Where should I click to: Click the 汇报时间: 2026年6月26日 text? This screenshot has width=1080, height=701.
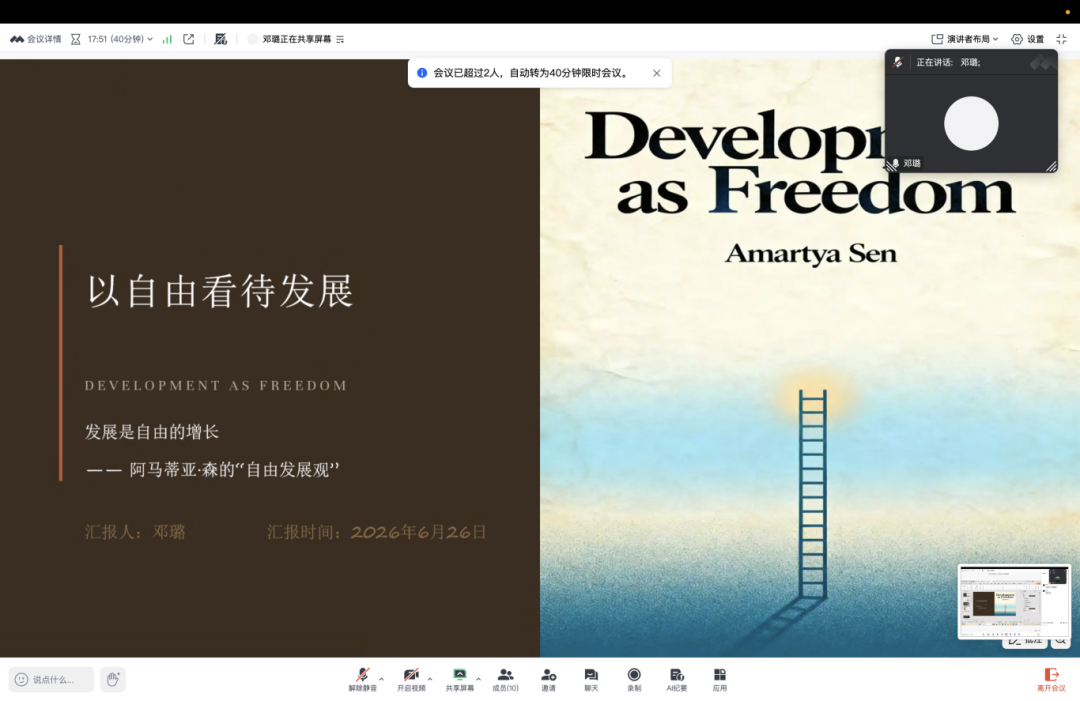click(377, 532)
